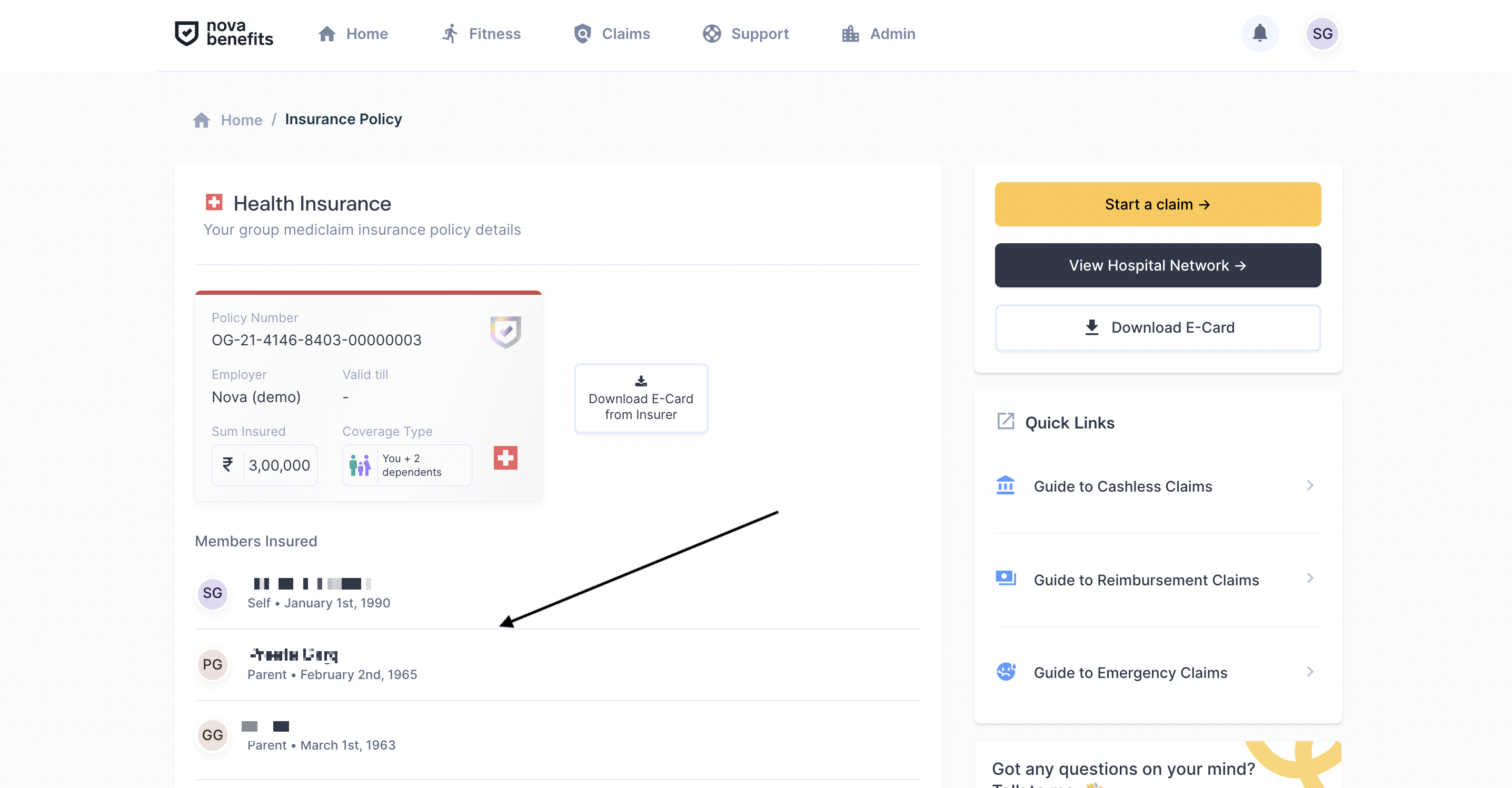Click View Hospital Network button
The image size is (1512, 788).
(1158, 265)
